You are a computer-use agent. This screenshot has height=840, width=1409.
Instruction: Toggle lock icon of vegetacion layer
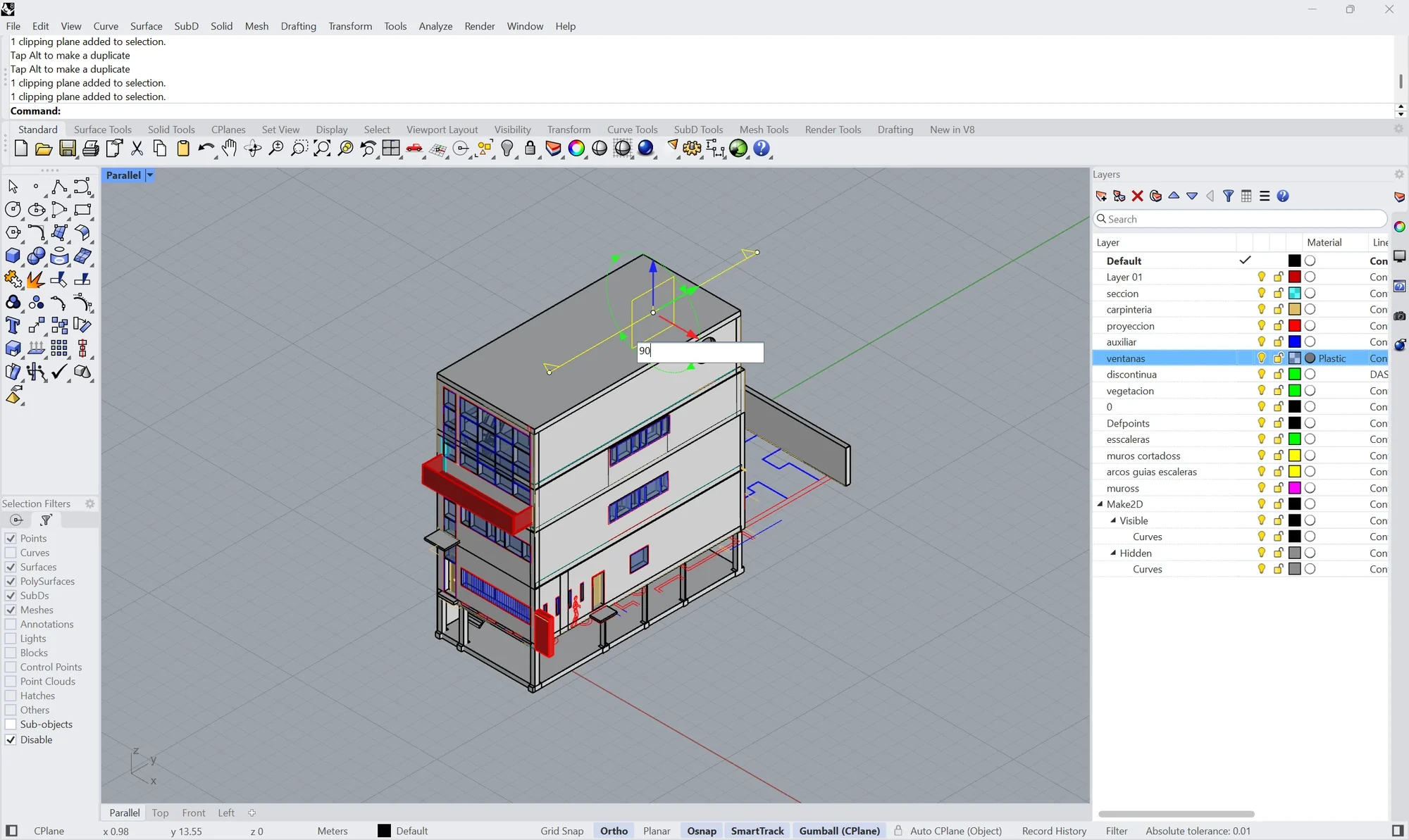pos(1278,390)
